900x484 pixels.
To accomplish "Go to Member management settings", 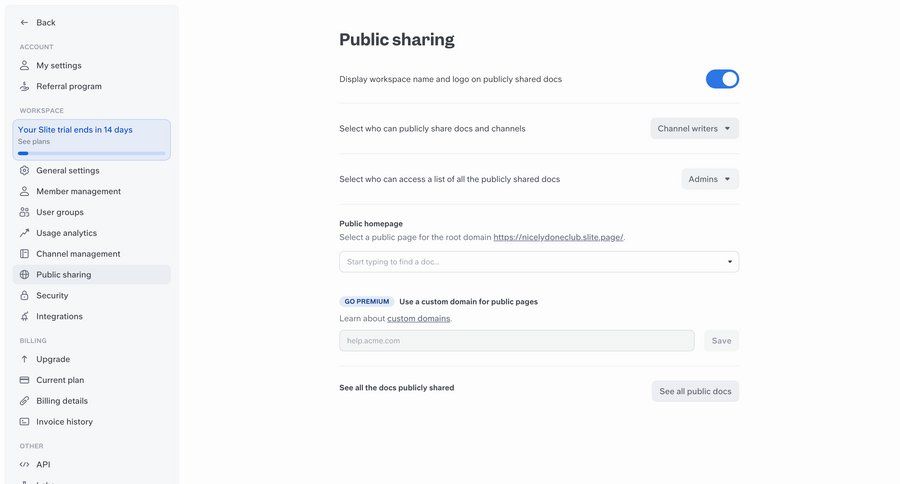I will (78, 191).
